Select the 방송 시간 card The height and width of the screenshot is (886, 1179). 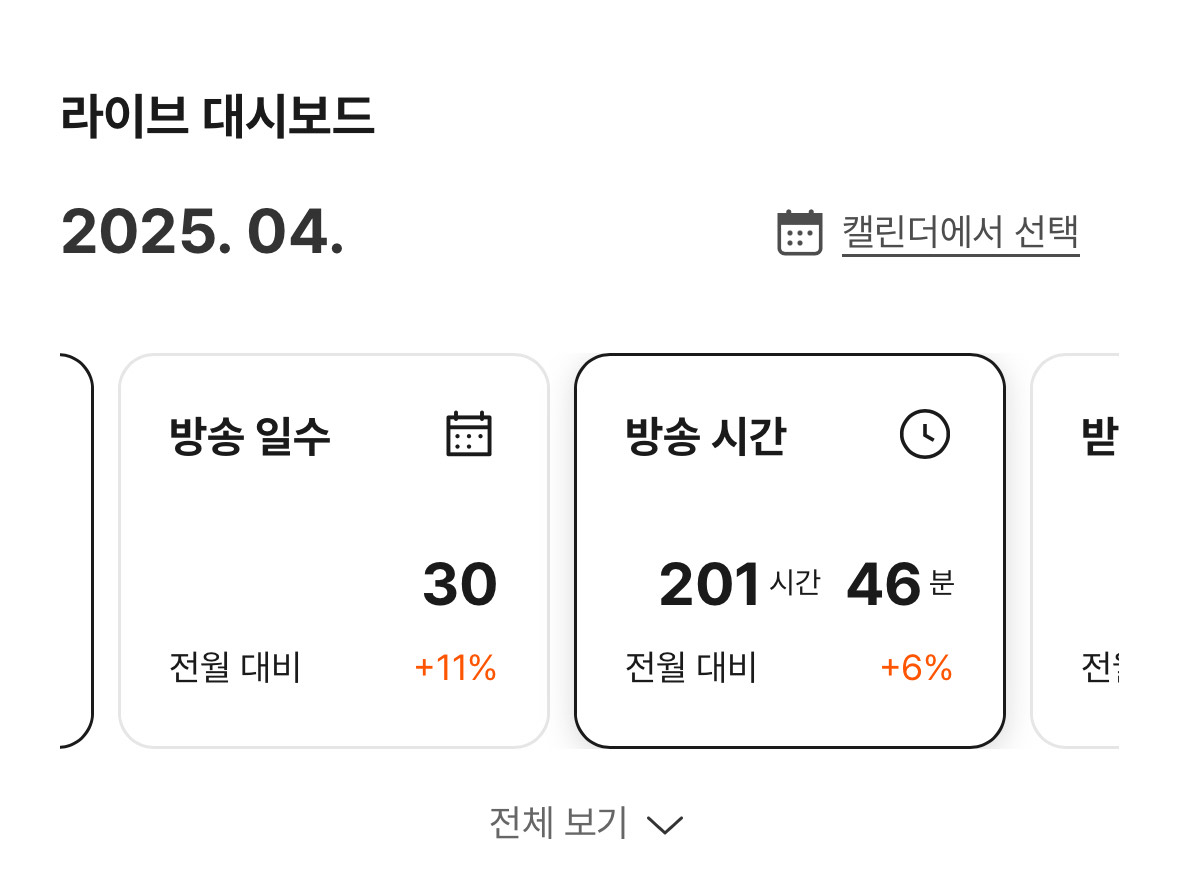(x=790, y=551)
